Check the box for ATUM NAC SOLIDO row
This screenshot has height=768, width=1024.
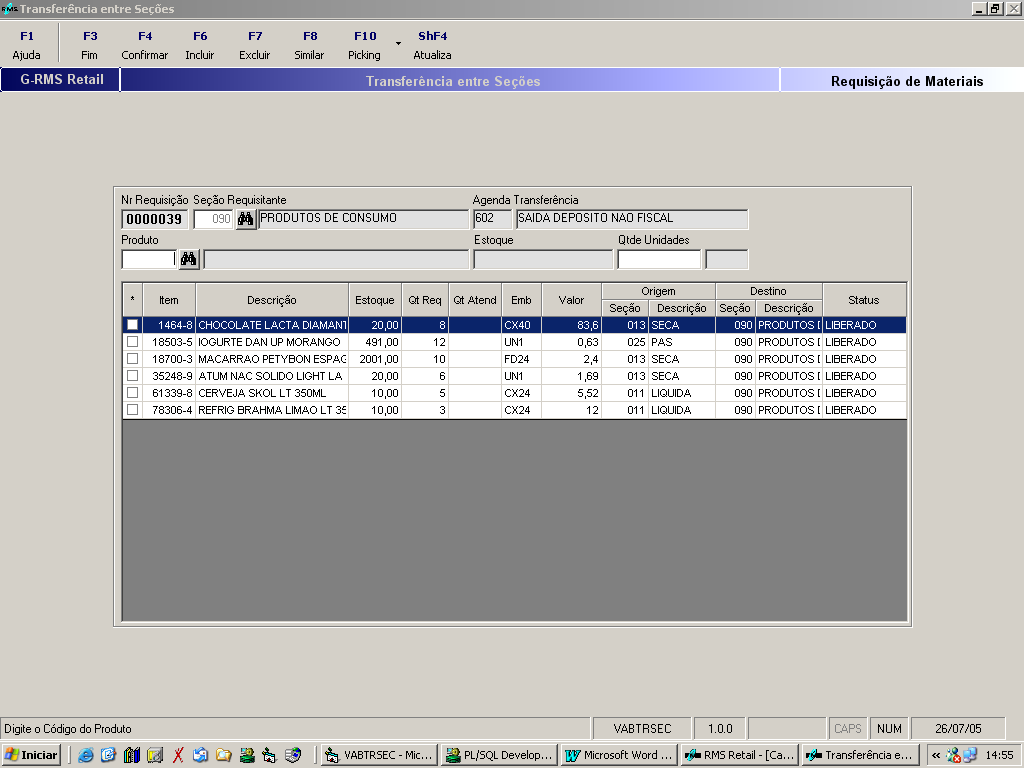(x=133, y=376)
